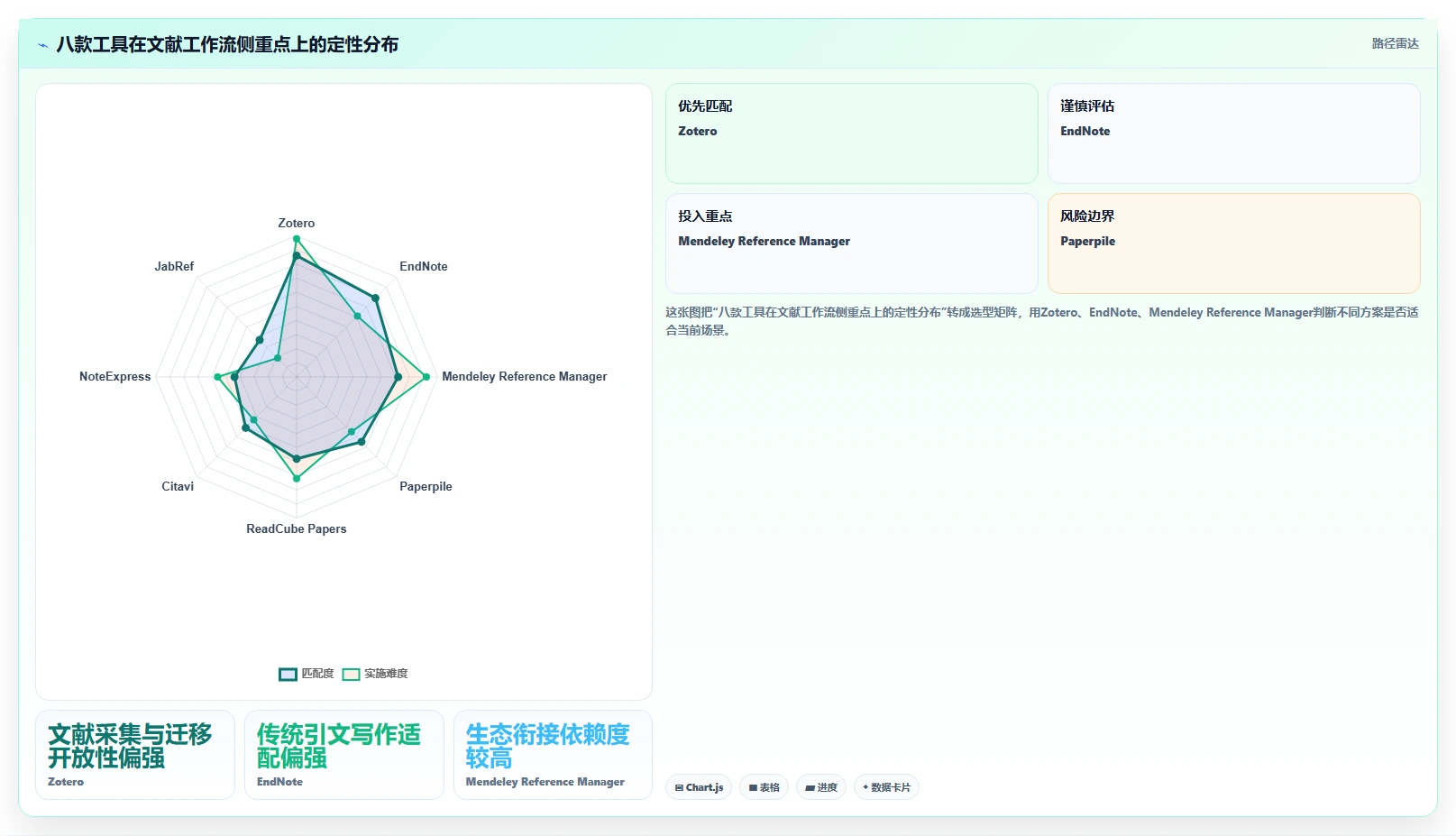
Task: Click the 匹配度 data point at EndNote axis
Action: [376, 298]
